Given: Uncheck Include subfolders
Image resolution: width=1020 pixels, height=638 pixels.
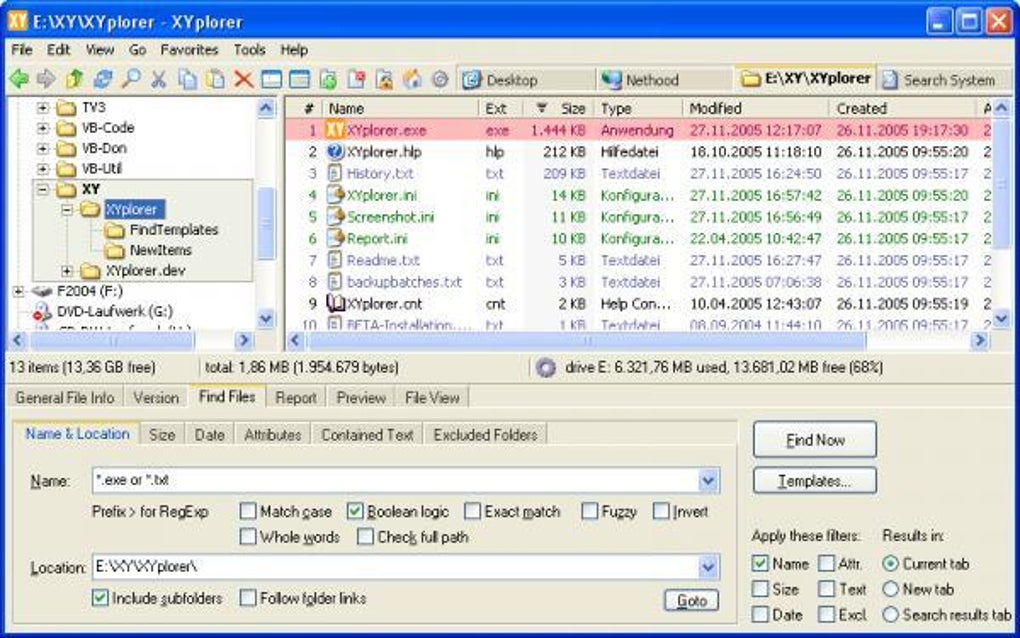Looking at the screenshot, I should point(100,598).
